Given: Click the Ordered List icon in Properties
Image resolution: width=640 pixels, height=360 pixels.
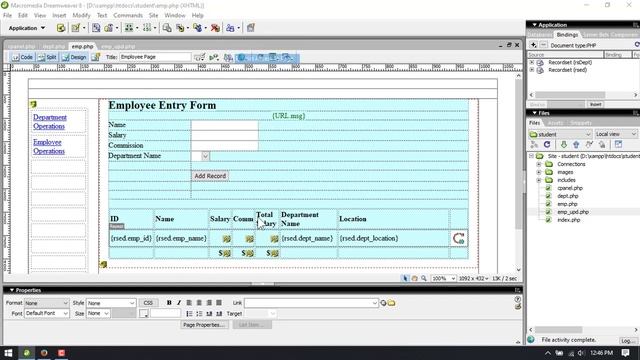Looking at the screenshot, I should [x=199, y=313].
